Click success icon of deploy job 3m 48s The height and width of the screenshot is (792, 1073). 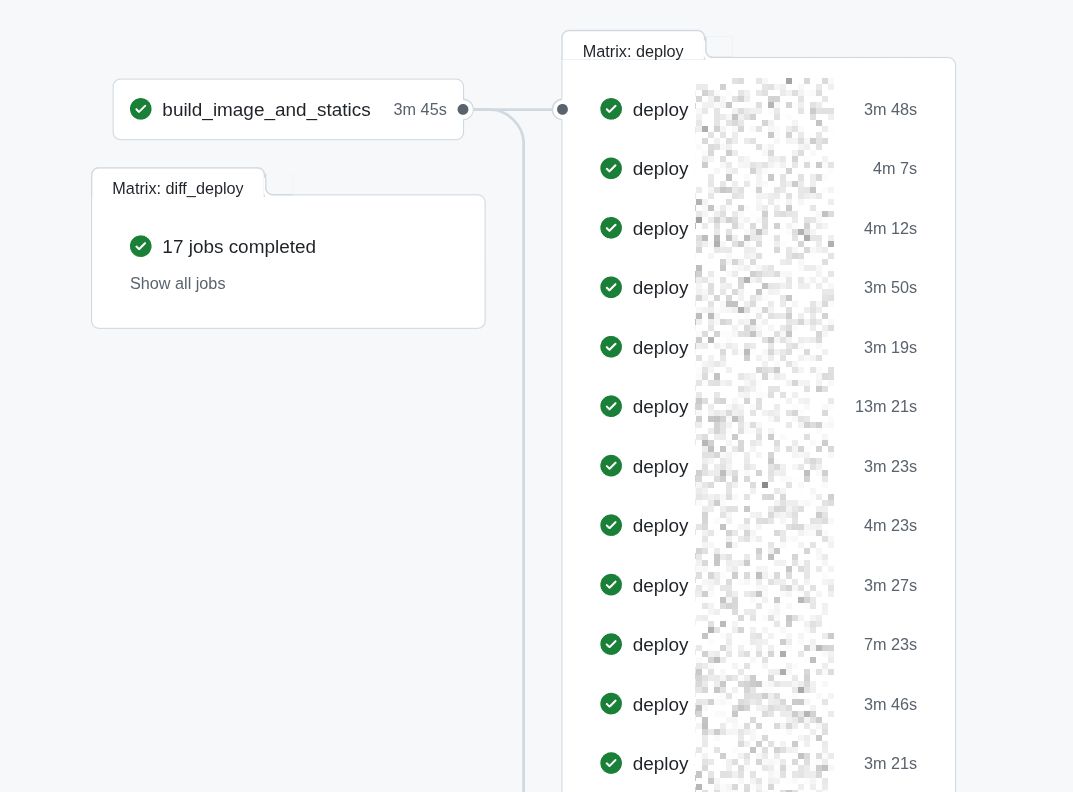click(611, 109)
